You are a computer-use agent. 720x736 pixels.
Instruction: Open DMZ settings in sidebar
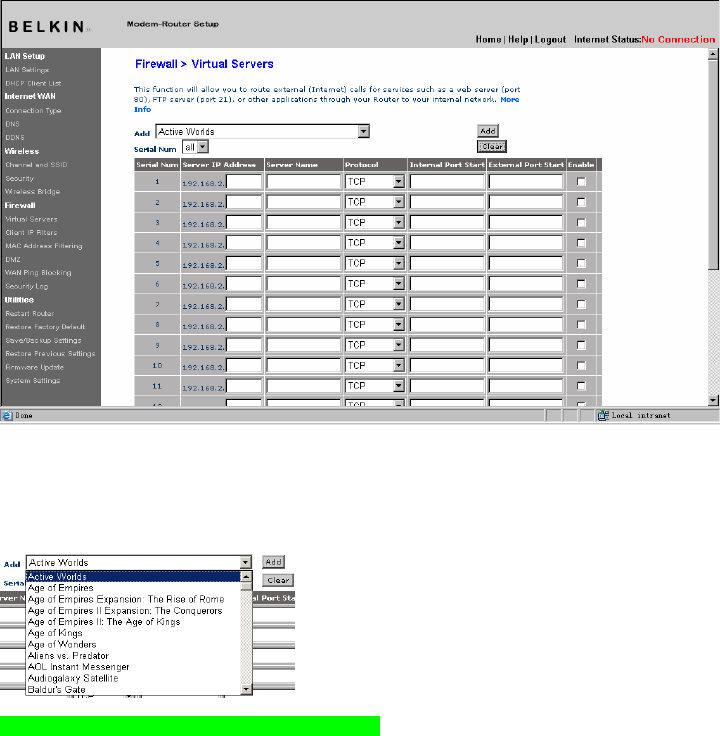point(13,260)
